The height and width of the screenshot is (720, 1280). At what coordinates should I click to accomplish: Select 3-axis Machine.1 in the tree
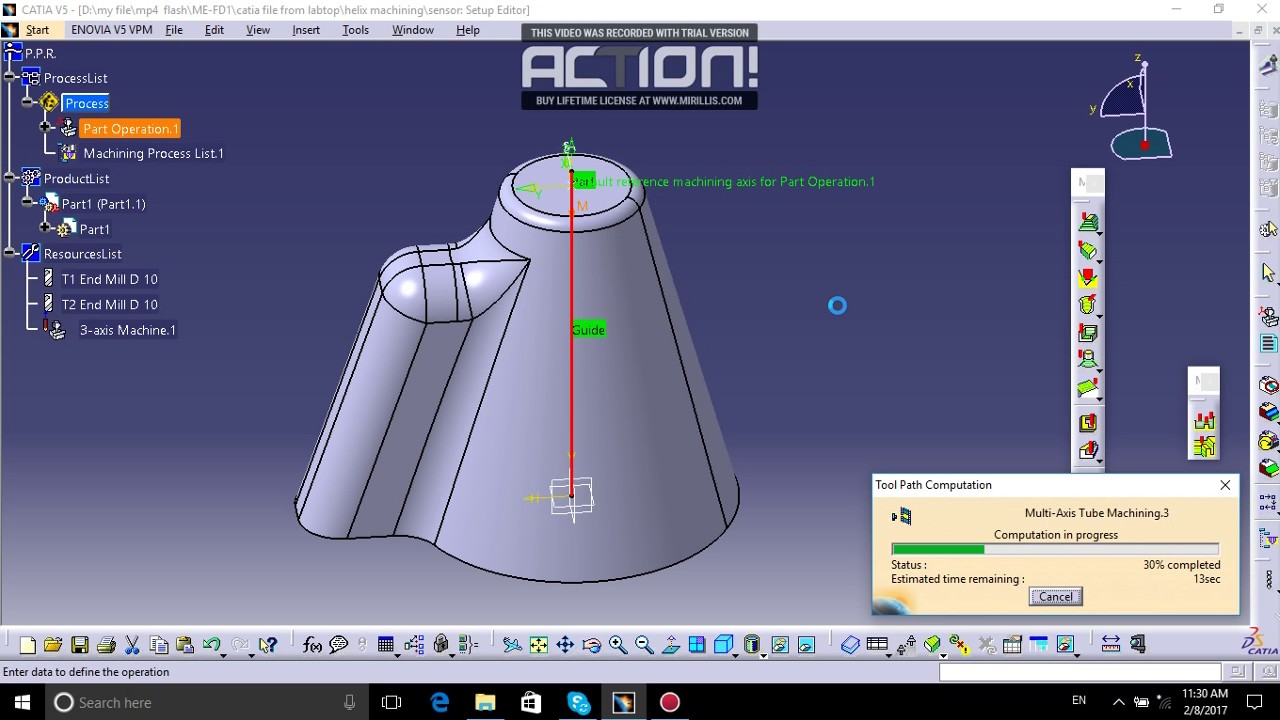pos(127,330)
